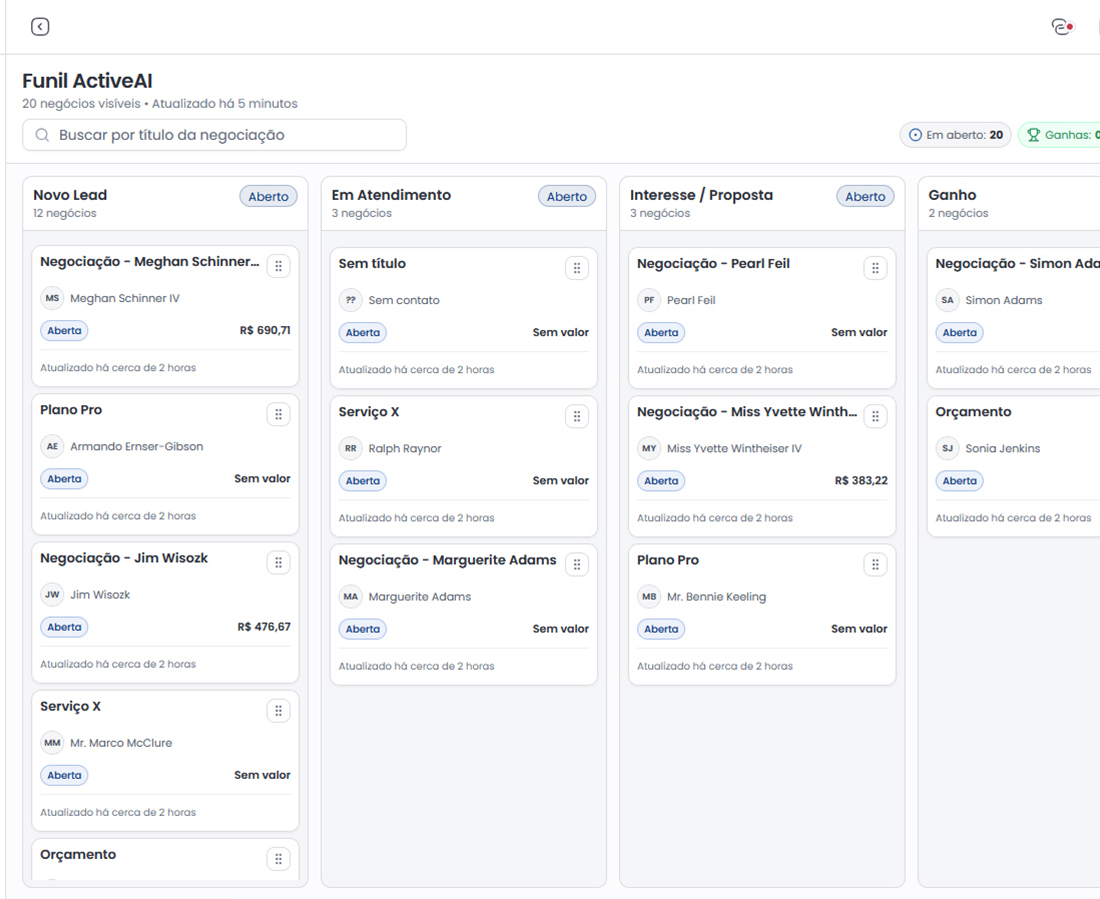Click Aberto badge on Em Atendimento column
The image size is (1100, 899).
[566, 197]
